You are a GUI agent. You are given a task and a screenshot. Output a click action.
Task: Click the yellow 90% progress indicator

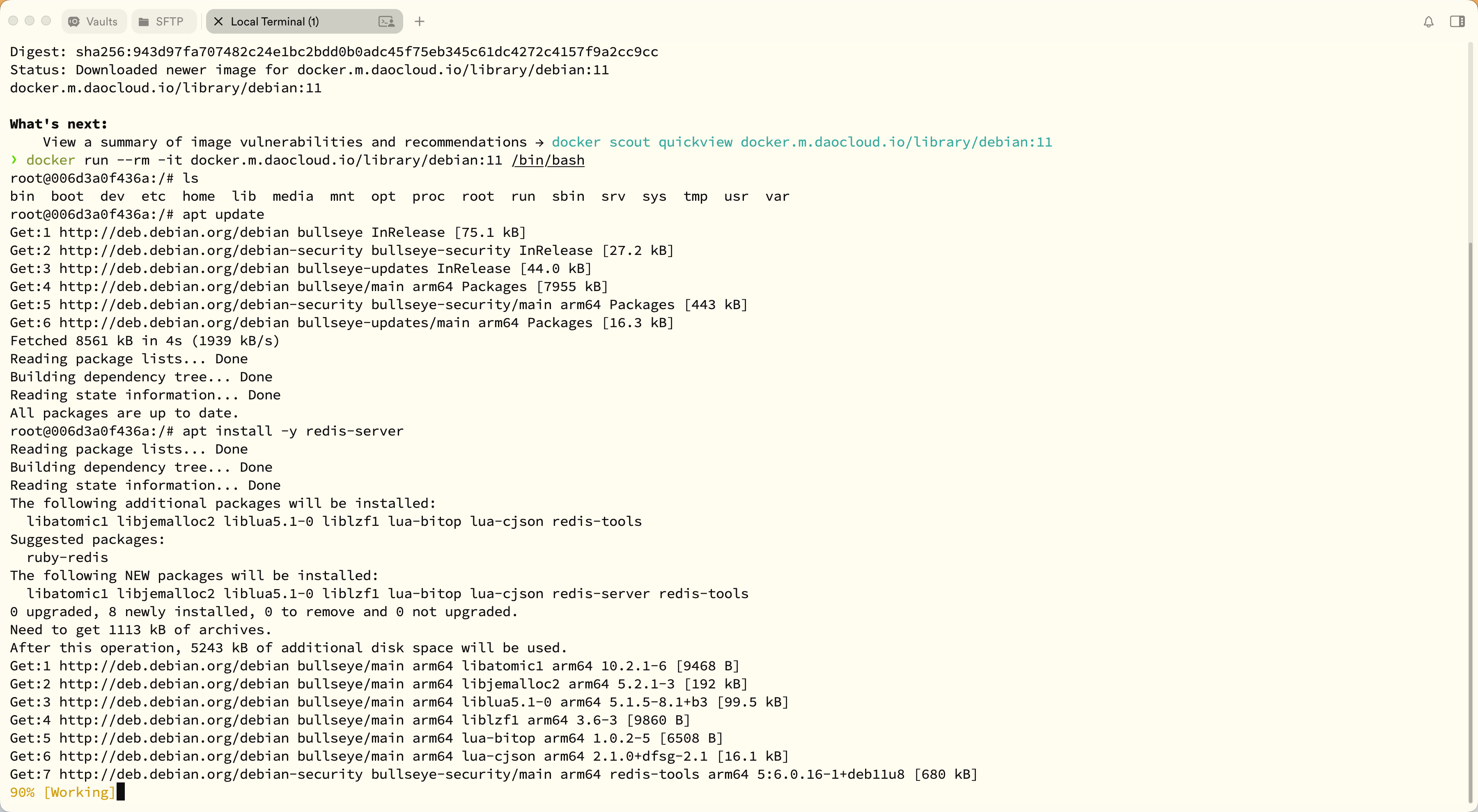(22, 792)
